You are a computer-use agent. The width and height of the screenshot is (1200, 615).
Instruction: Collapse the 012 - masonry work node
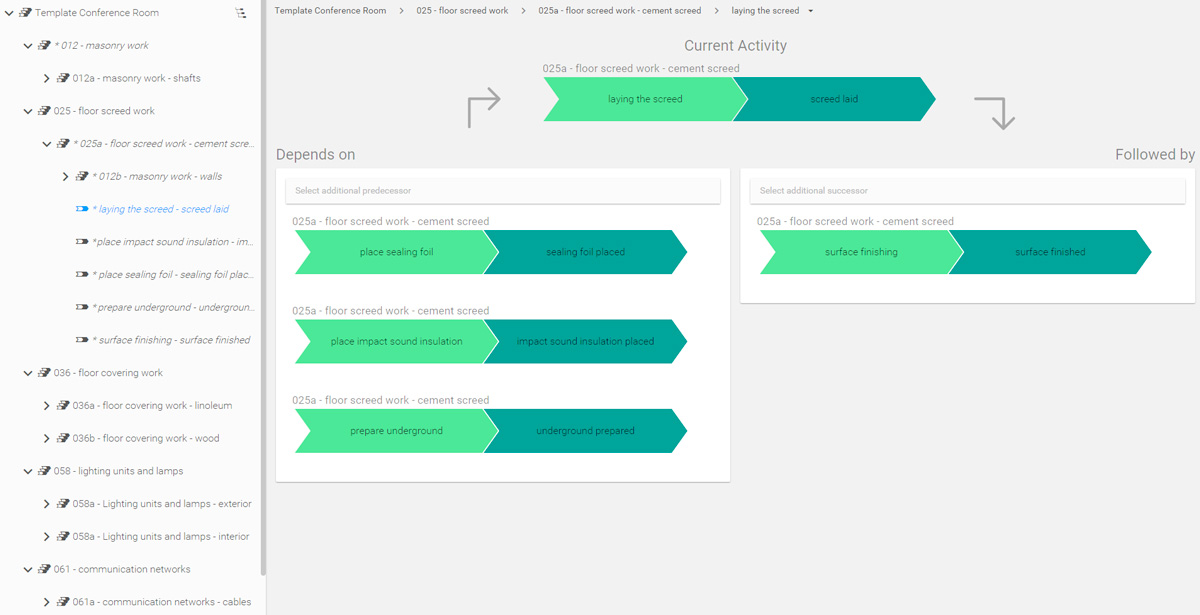pos(28,46)
